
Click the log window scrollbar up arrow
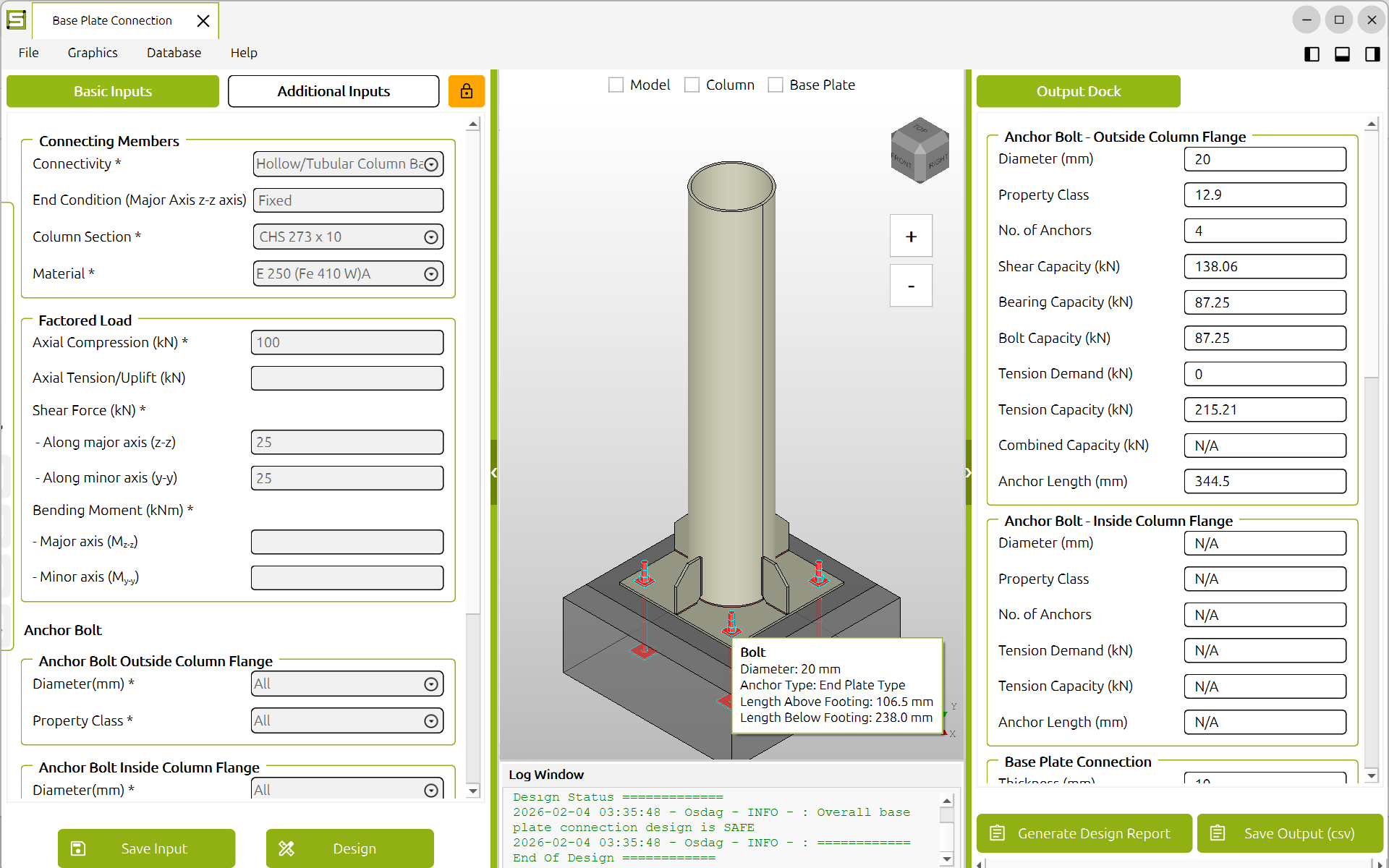[x=946, y=801]
